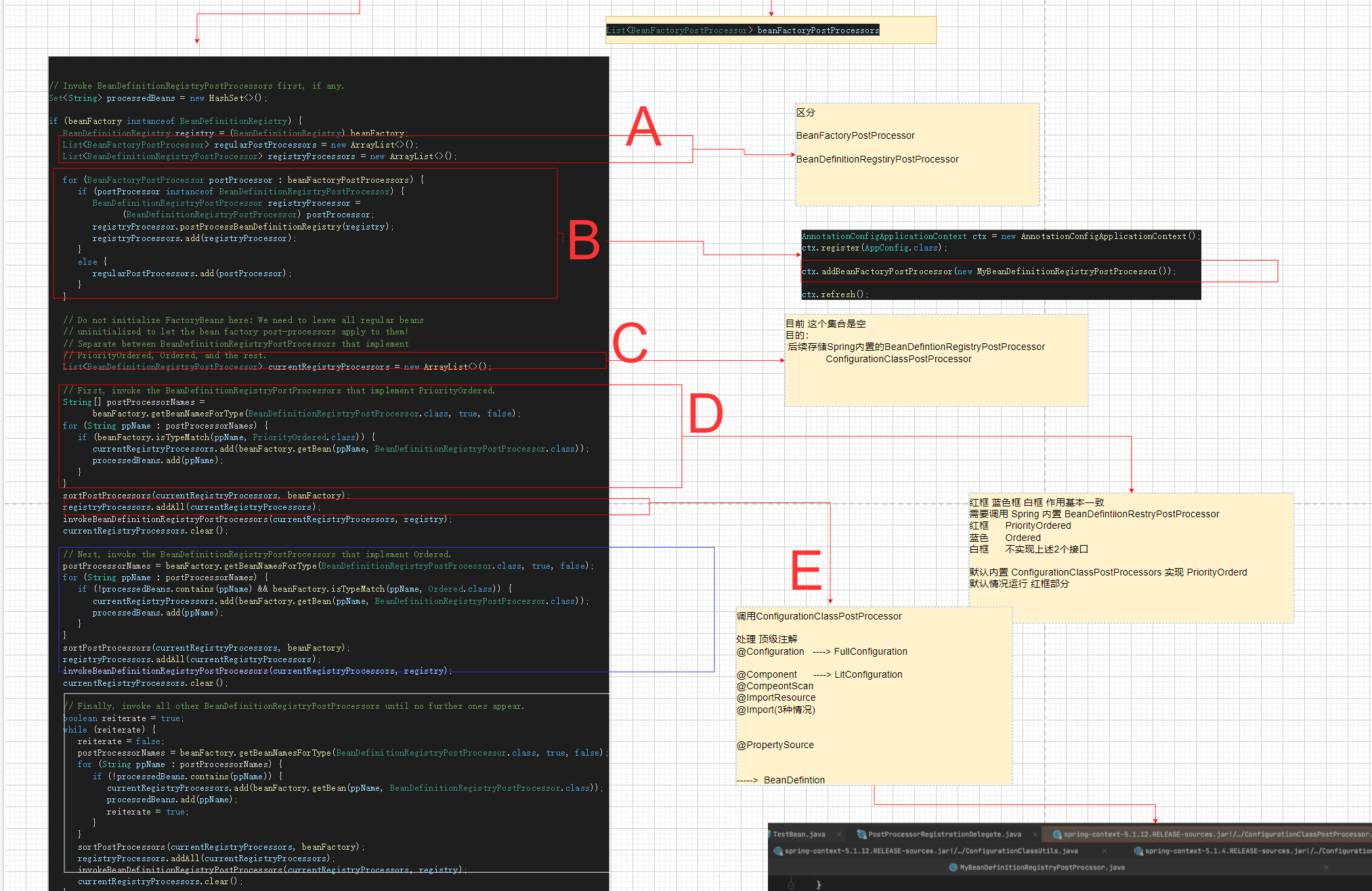
Task: Click 'ctx.addBeanFactoryPostProcessor(new MyBeanDefinitionRegistryPostProcessor());' line
Action: (x=989, y=271)
